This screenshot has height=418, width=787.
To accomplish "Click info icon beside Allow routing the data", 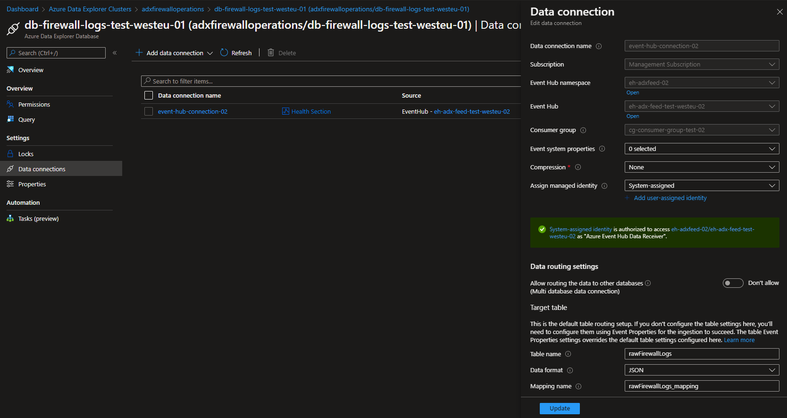I will [648, 283].
